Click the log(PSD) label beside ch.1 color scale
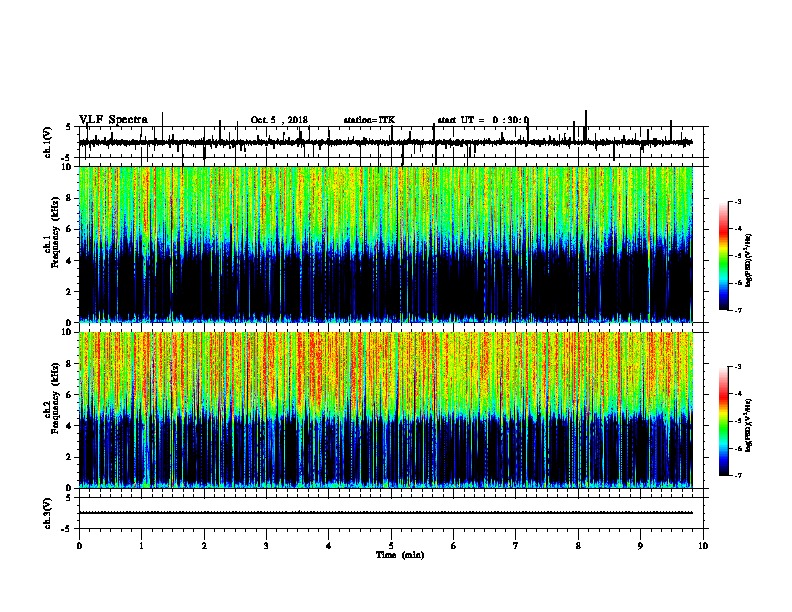Image resolution: width=792 pixels, height=612 pixels. [x=749, y=261]
